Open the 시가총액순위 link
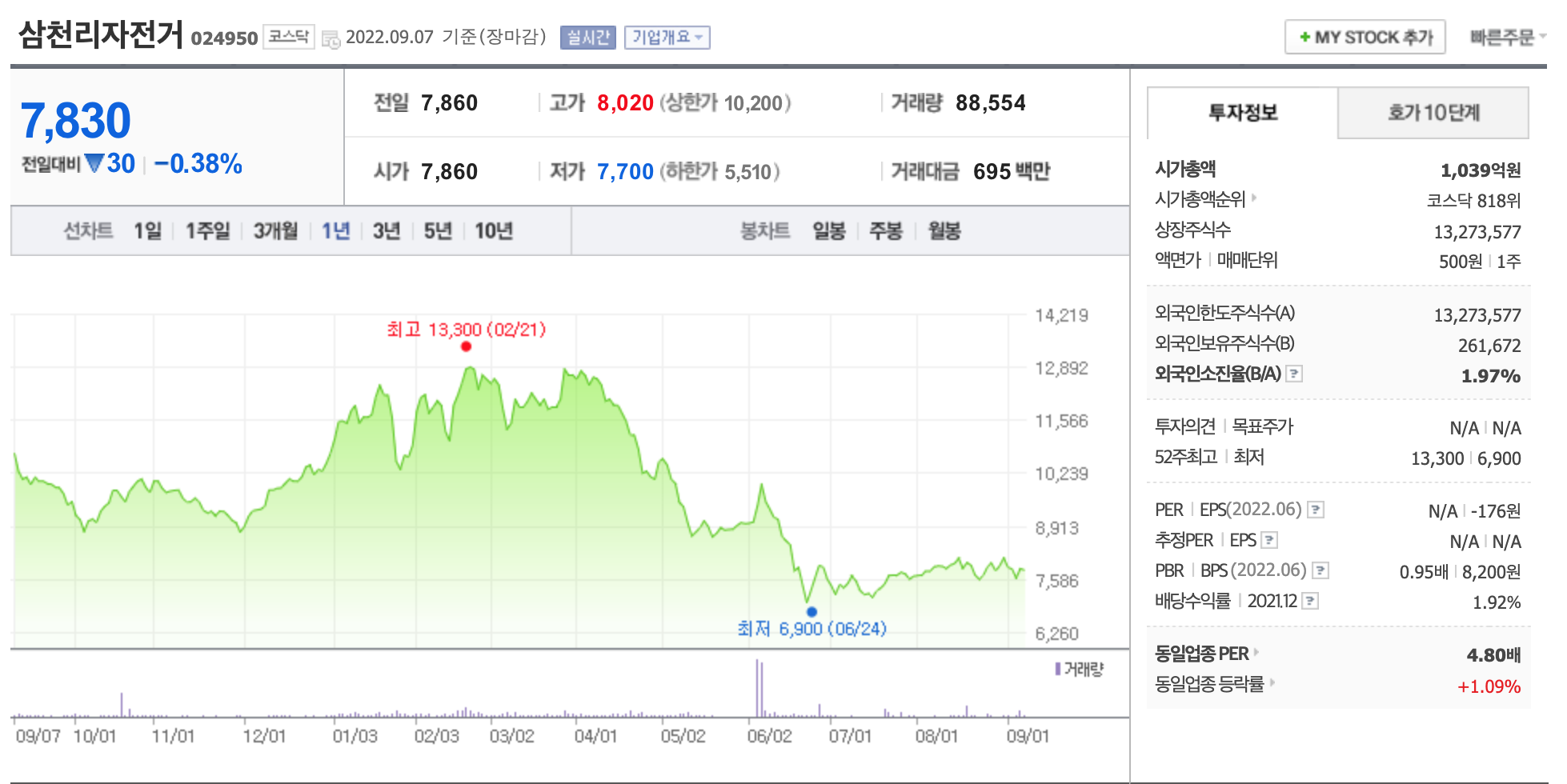 coord(1200,198)
